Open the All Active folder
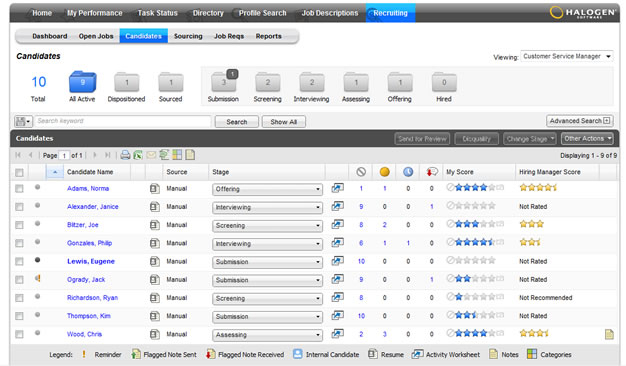The width and height of the screenshot is (626, 366). click(83, 82)
